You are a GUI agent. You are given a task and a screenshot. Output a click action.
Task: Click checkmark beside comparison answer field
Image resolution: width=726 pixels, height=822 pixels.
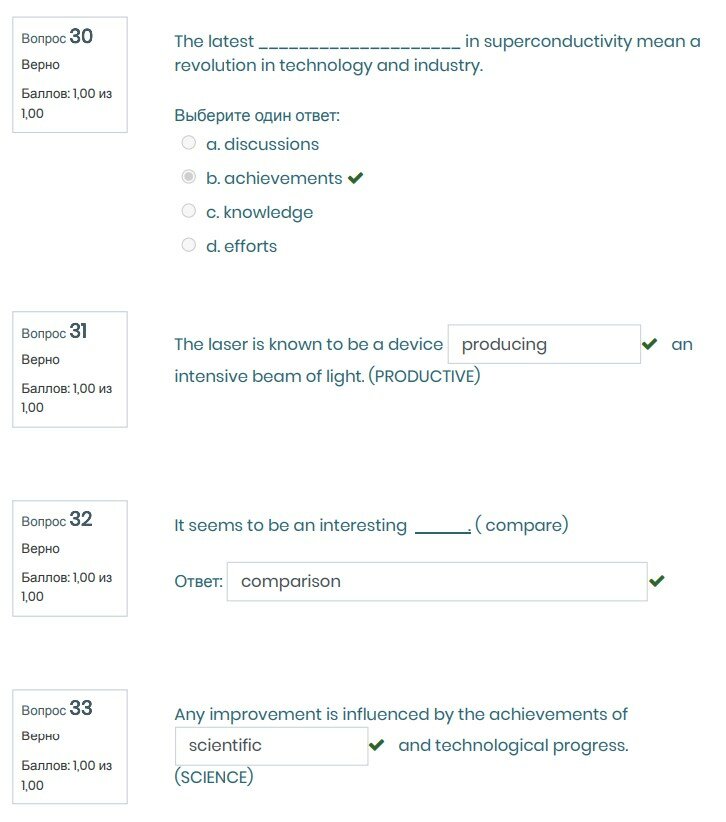[657, 581]
